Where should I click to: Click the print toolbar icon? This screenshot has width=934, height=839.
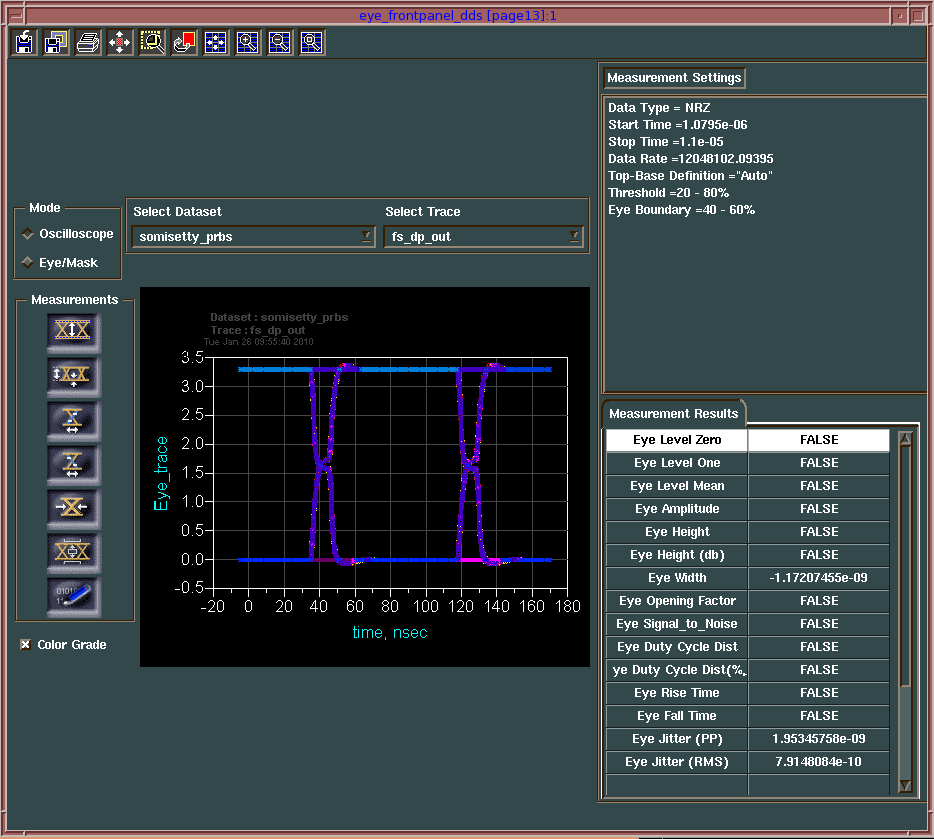point(88,42)
